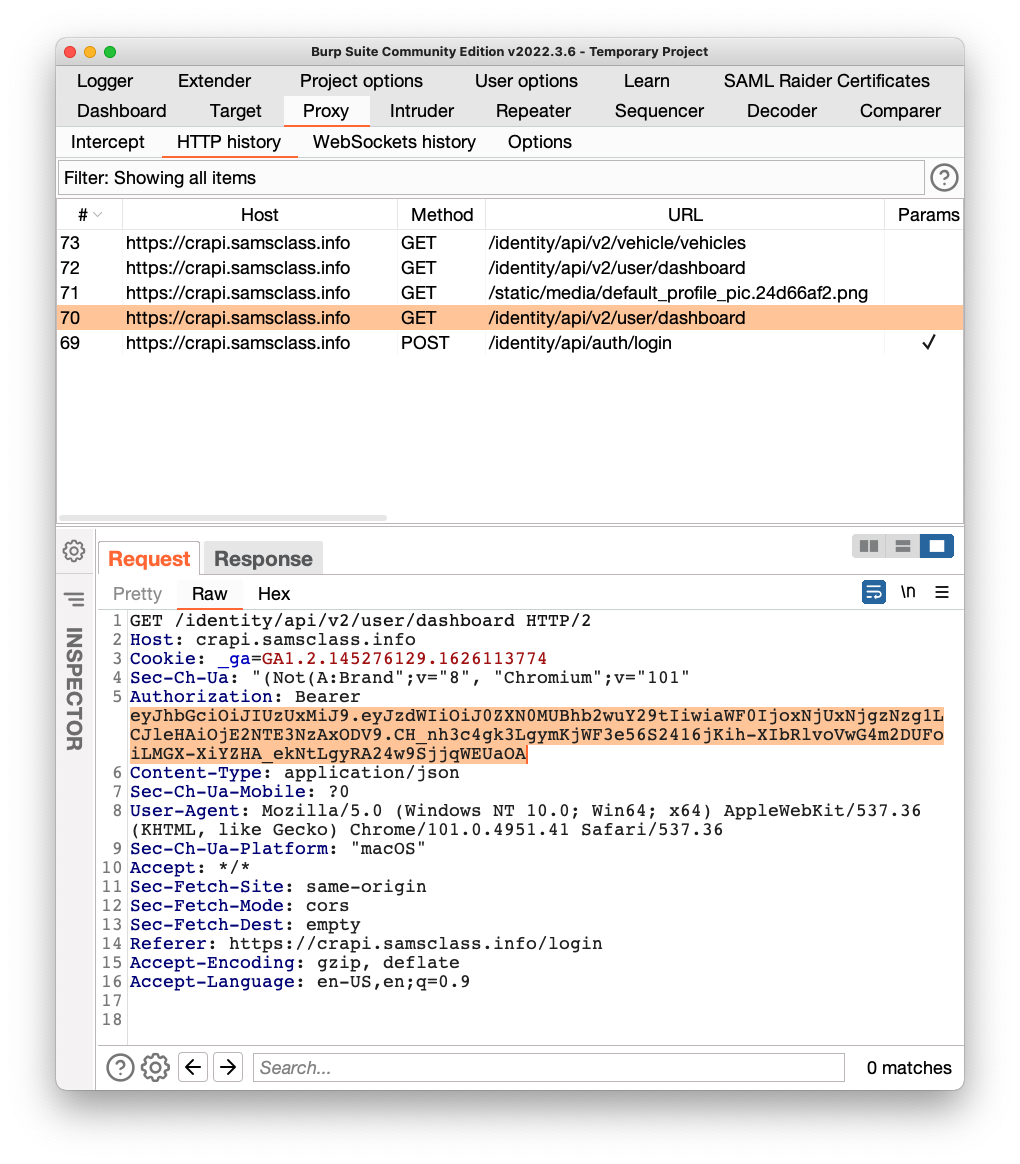This screenshot has width=1020, height=1164.
Task: Sort by the # column header
Action: [x=90, y=215]
